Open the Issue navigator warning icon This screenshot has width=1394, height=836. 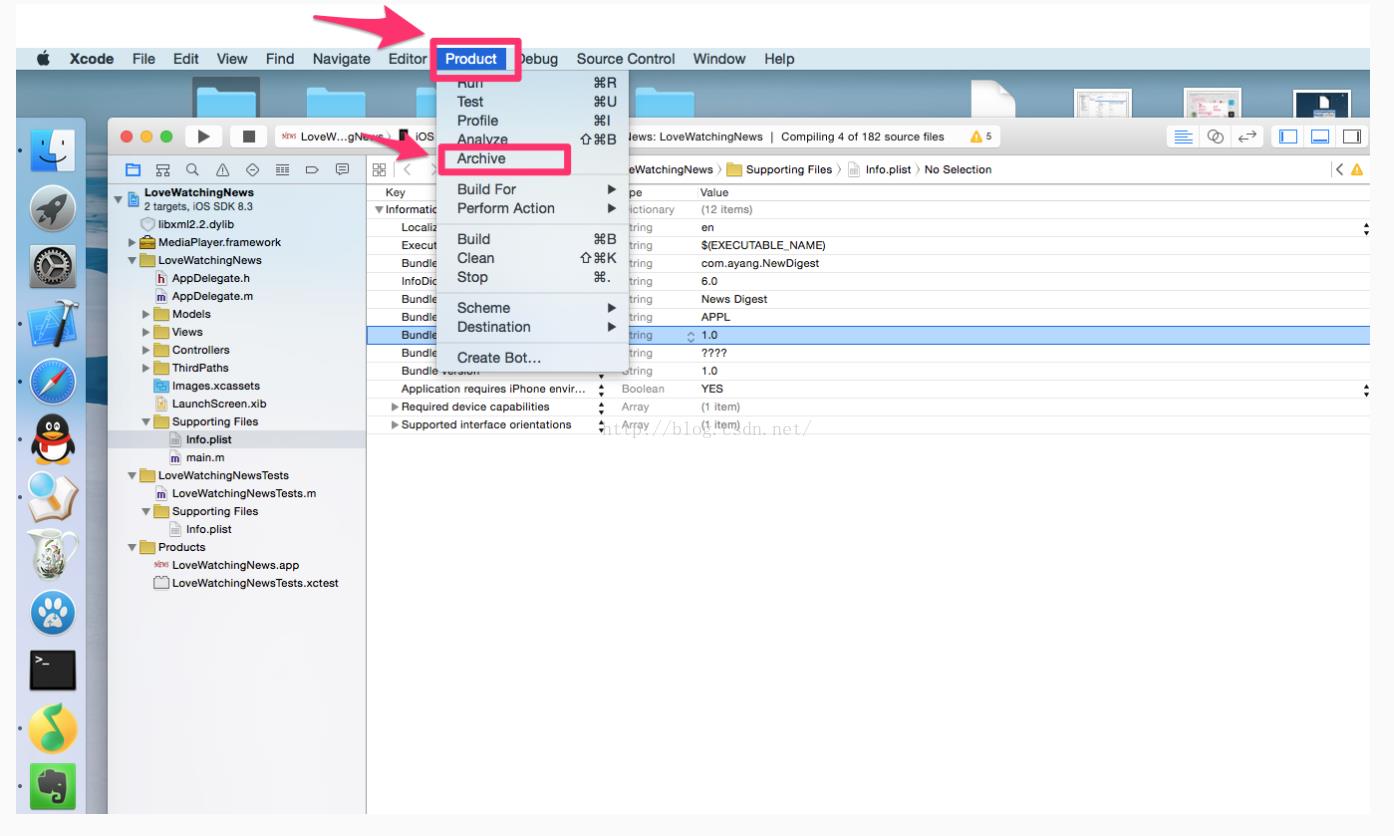[221, 169]
